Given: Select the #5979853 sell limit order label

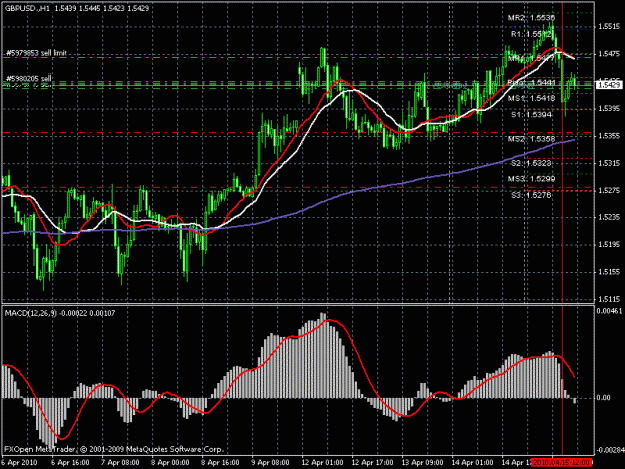Looking at the screenshot, I should (36, 53).
